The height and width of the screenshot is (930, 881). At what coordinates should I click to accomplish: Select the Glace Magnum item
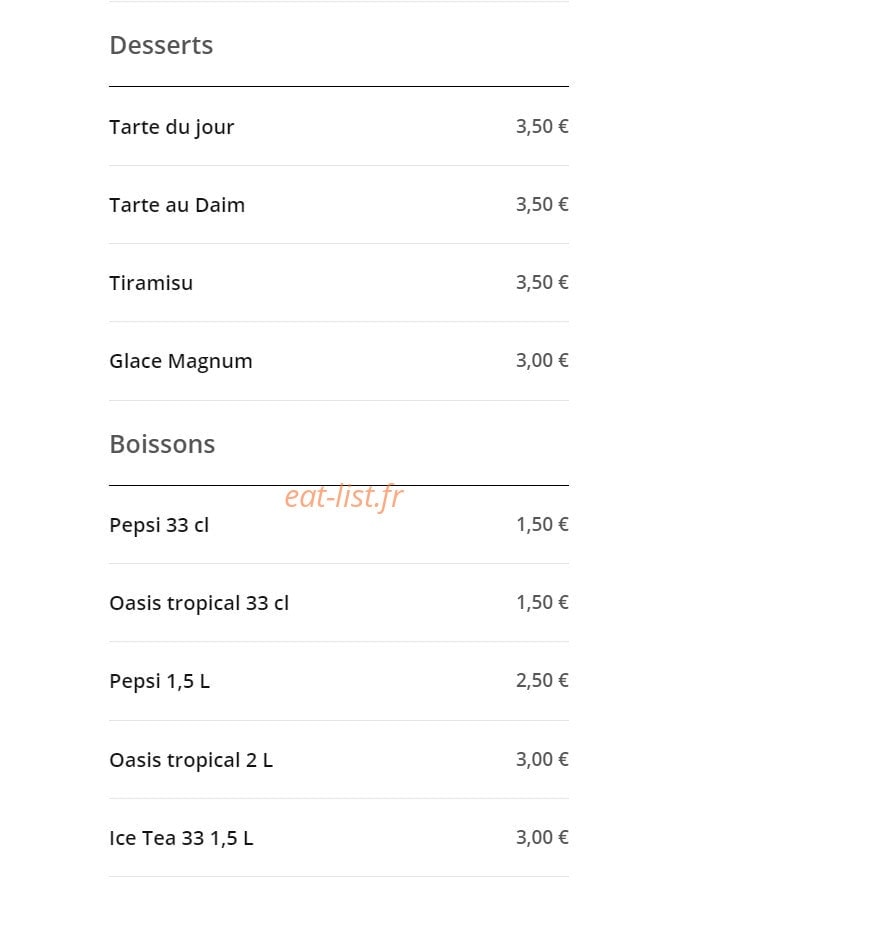coord(180,361)
